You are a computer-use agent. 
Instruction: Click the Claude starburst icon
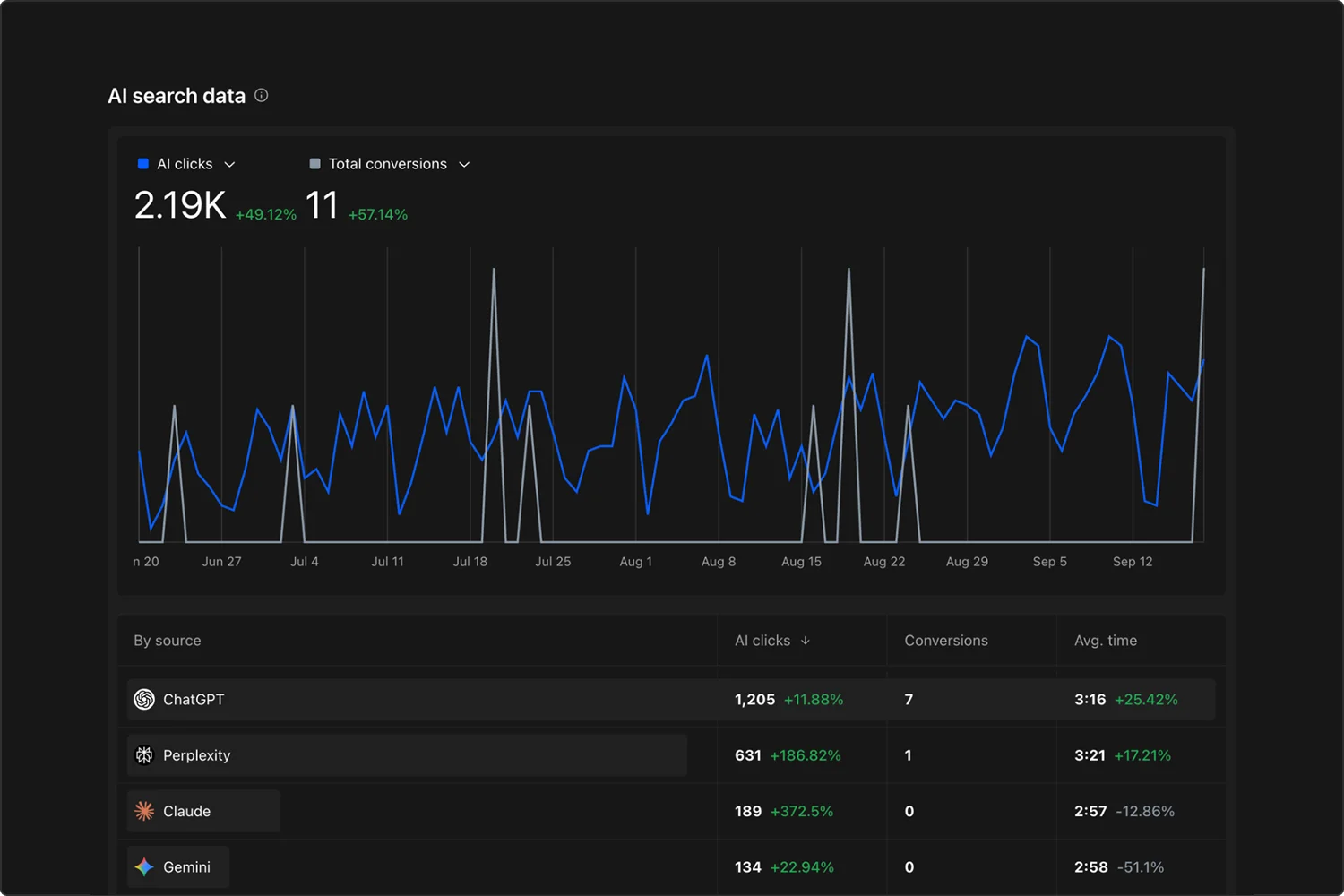tap(143, 811)
